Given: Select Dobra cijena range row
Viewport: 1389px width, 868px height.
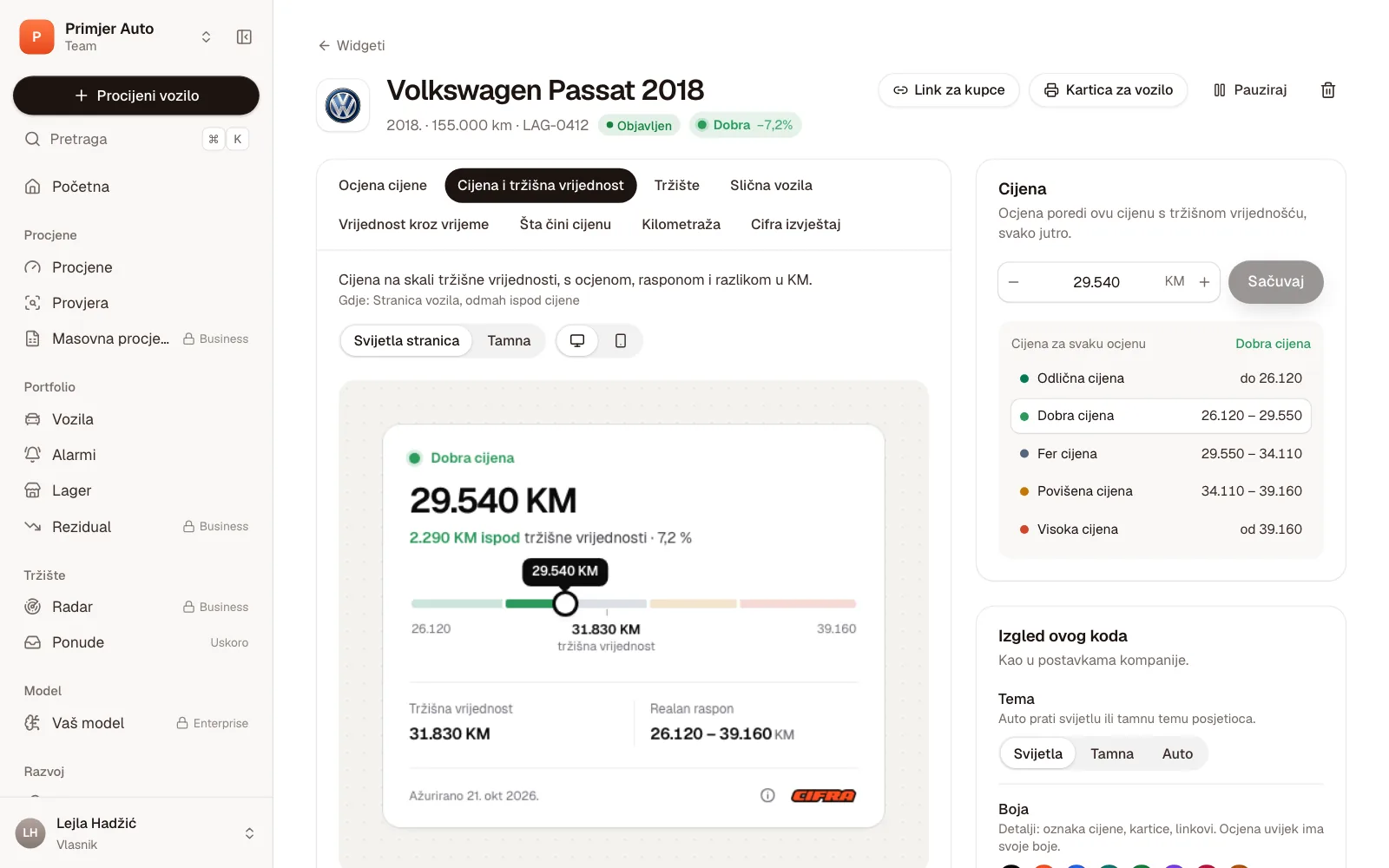Looking at the screenshot, I should (1161, 416).
